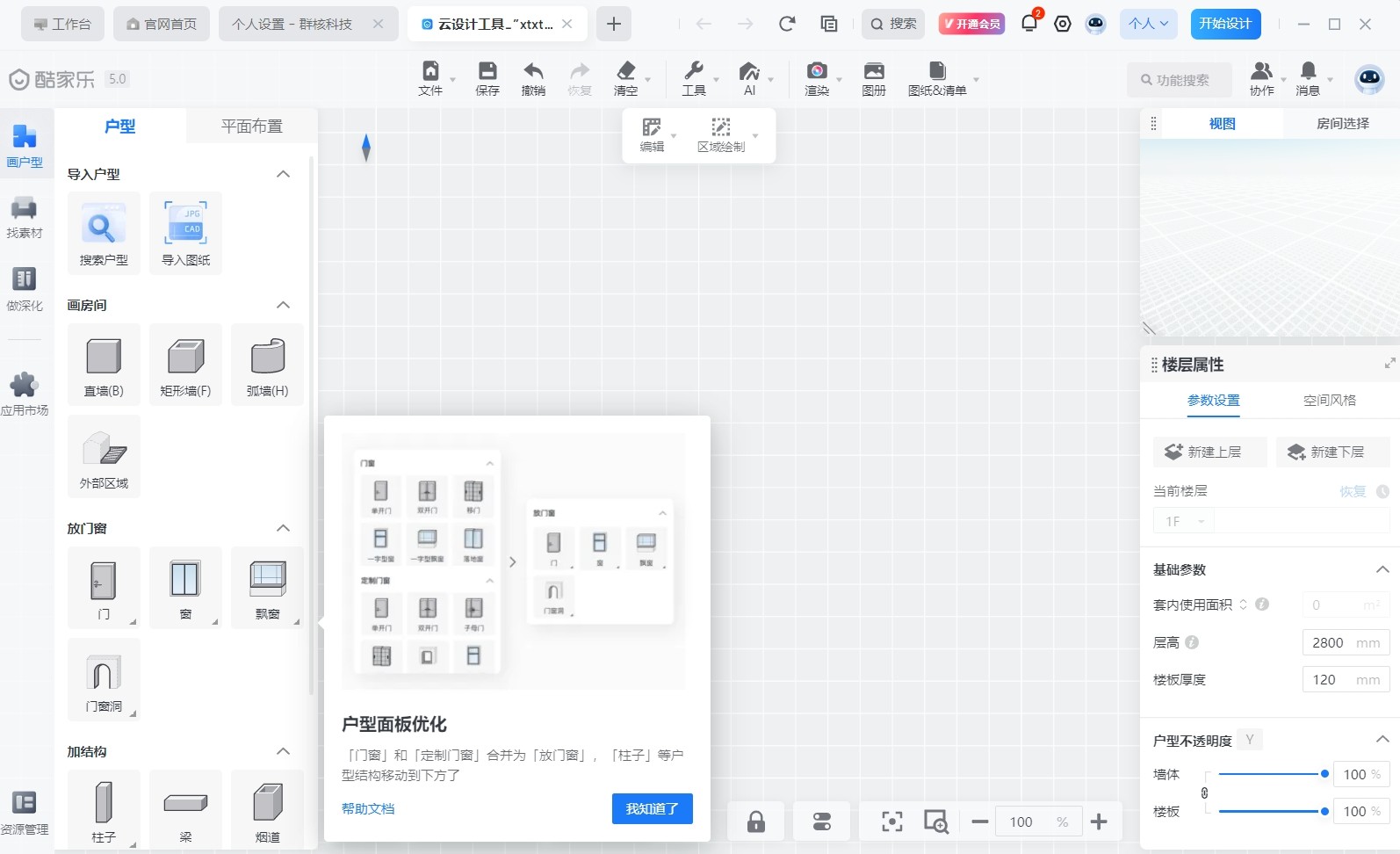The image size is (1400, 854).
Task: Click the 我知道了 button
Action: 652,808
